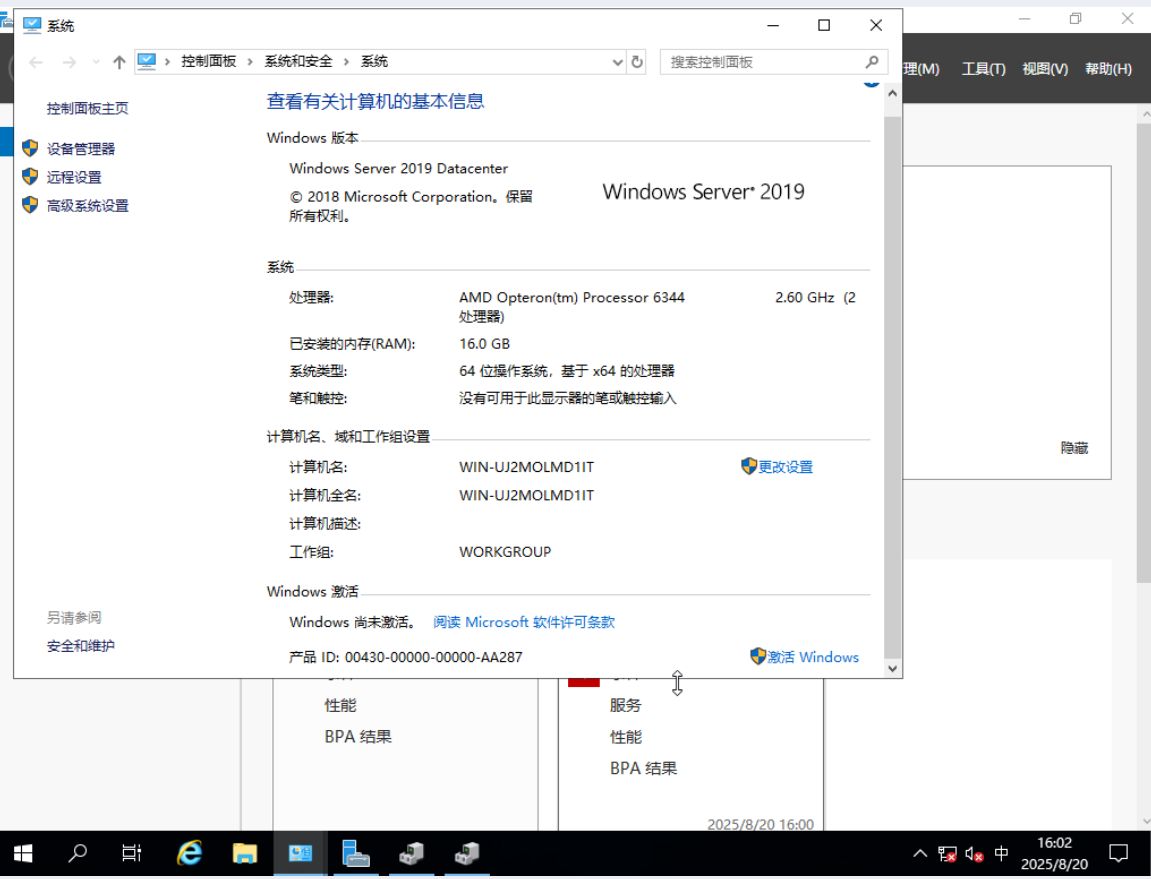
Task: Launch Internet Explorer from taskbar
Action: [189, 853]
